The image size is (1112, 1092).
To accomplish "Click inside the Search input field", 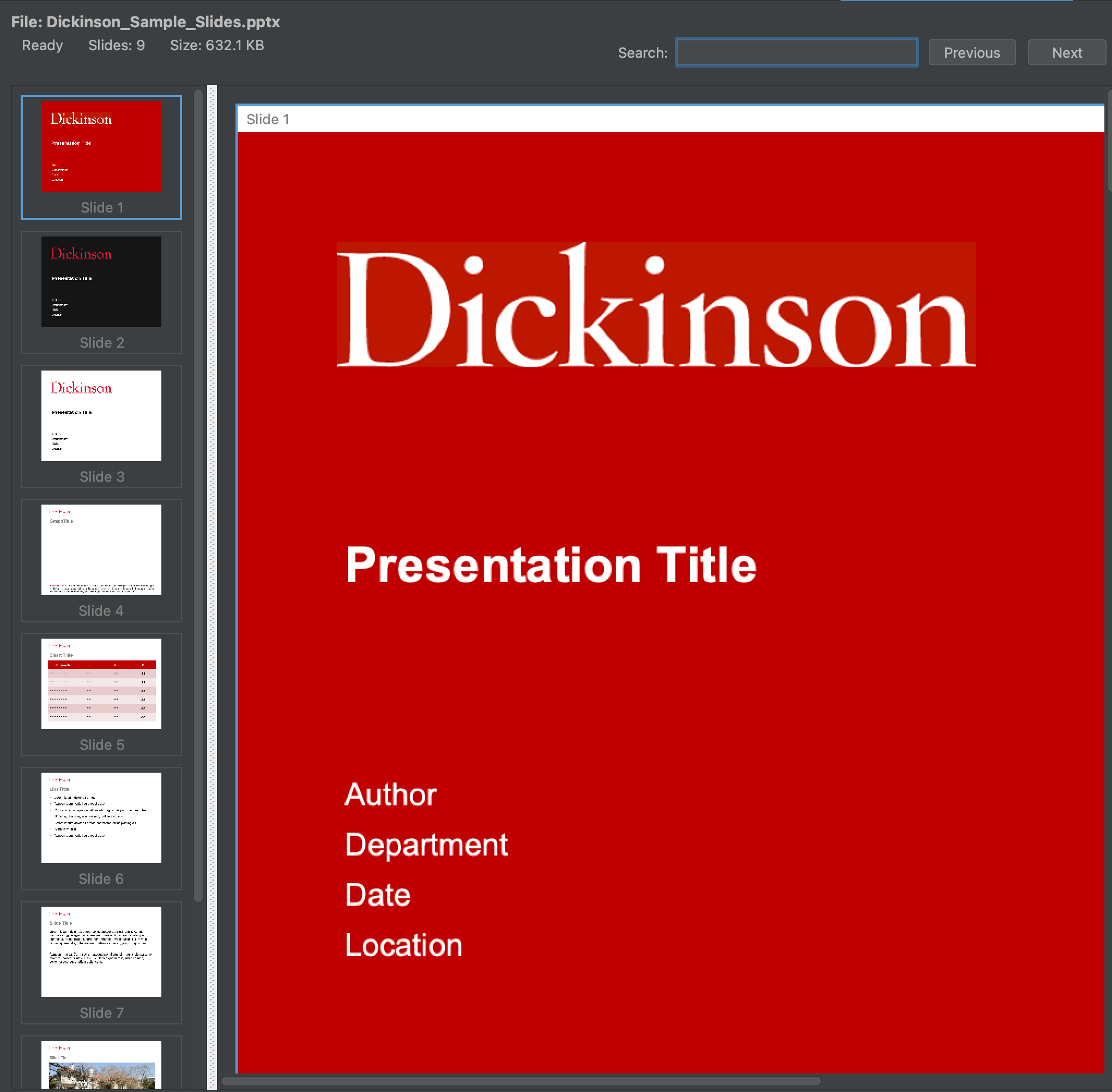I will (x=796, y=52).
